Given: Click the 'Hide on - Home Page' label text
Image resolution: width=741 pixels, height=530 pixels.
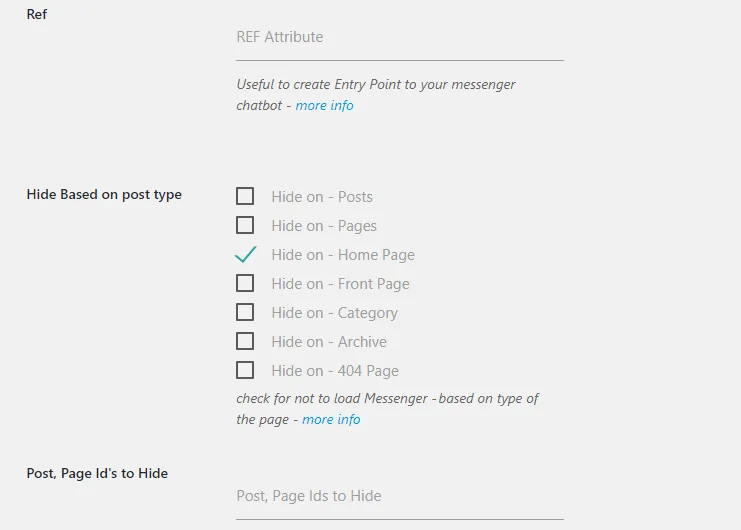Looking at the screenshot, I should [342, 255].
